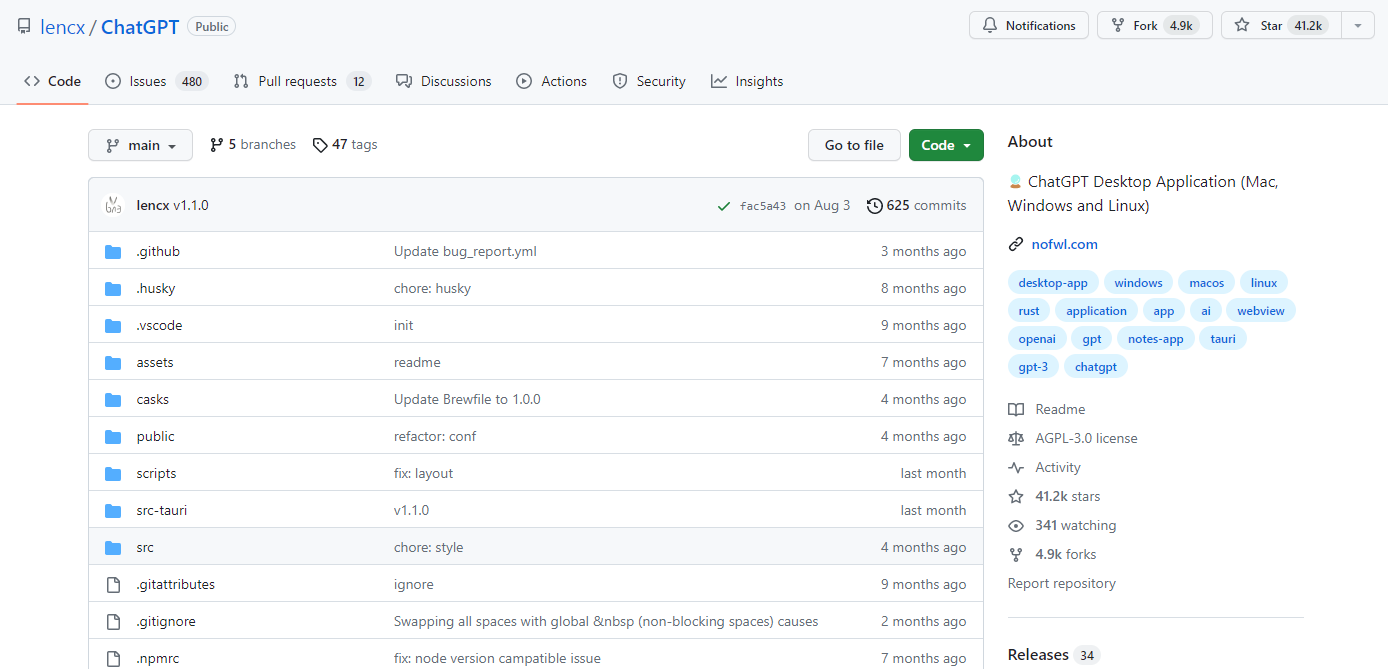Click the .gitattributes file icon
The height and width of the screenshot is (669, 1388).
coord(113,585)
